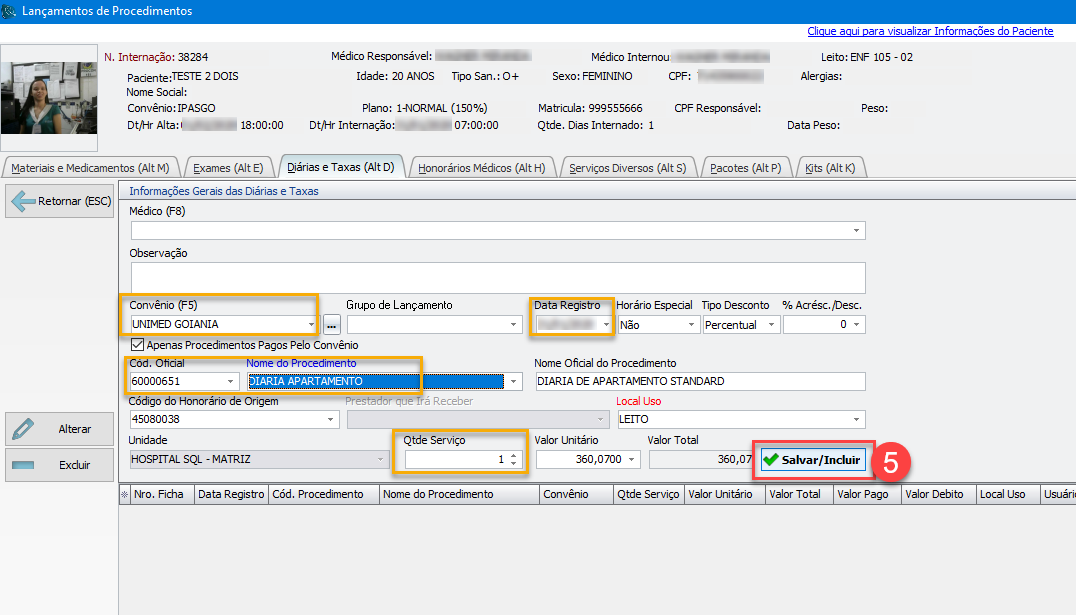Increase Qtde Serviço with up arrow
This screenshot has height=615, width=1076.
(x=514, y=455)
